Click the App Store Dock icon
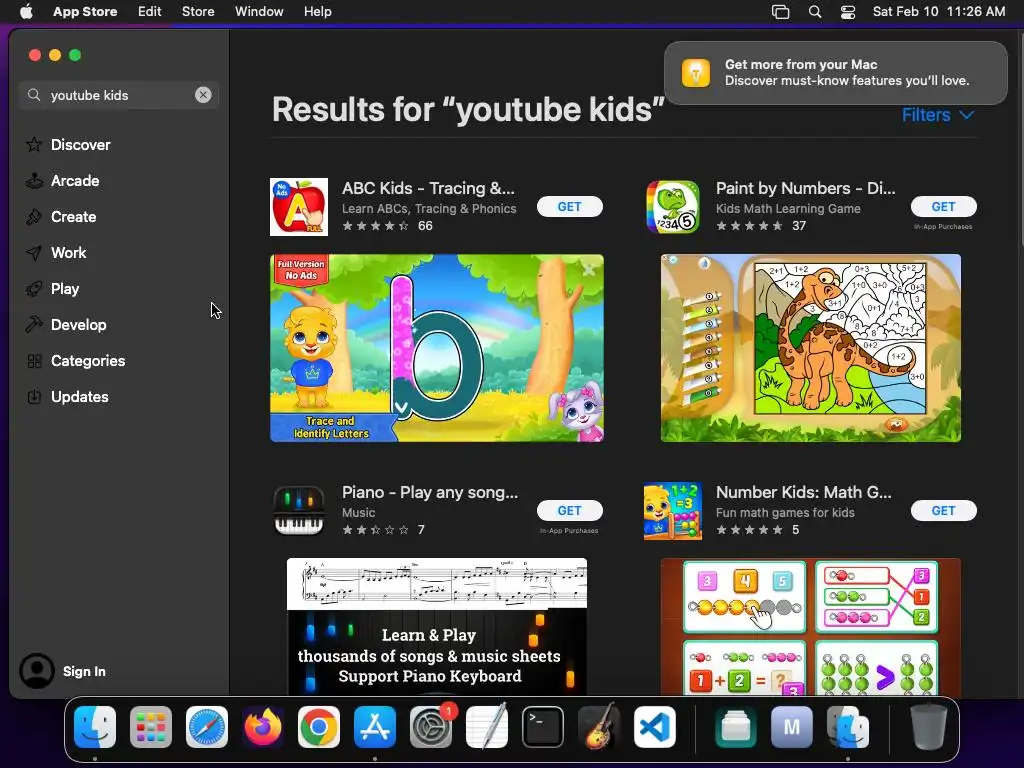 [375, 727]
